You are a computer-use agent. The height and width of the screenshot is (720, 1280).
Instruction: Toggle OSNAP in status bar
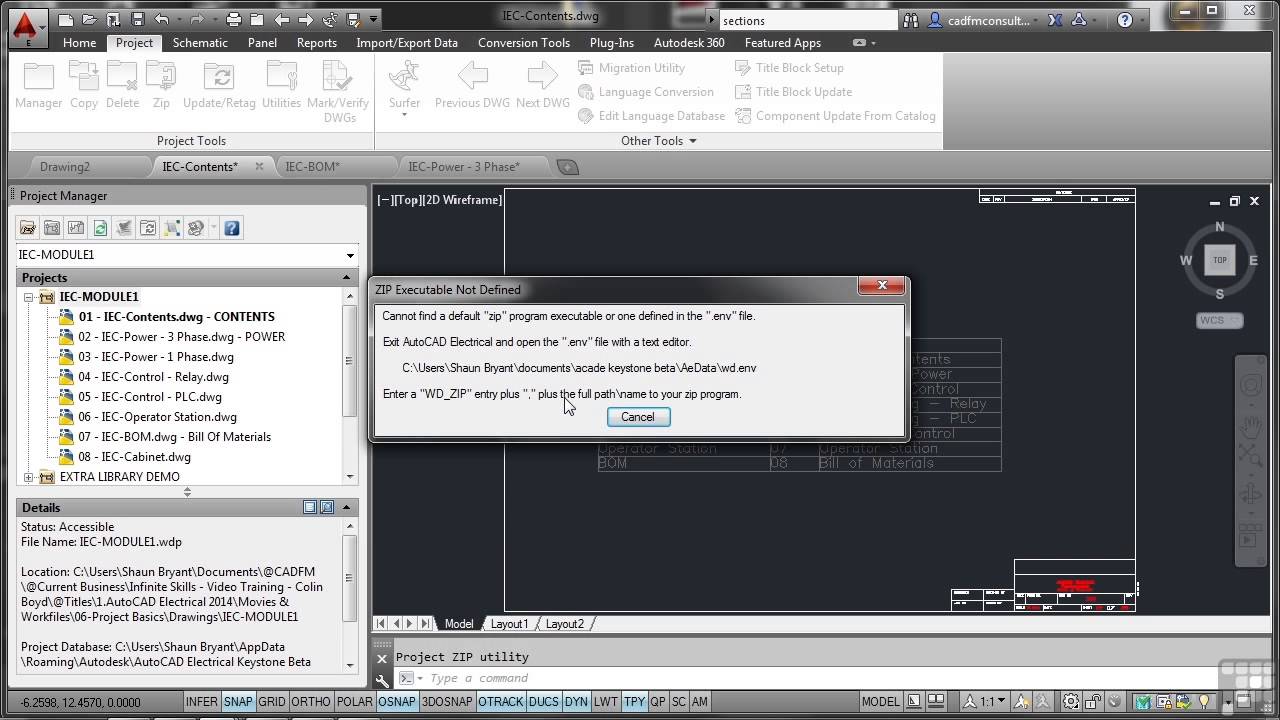[x=397, y=701]
